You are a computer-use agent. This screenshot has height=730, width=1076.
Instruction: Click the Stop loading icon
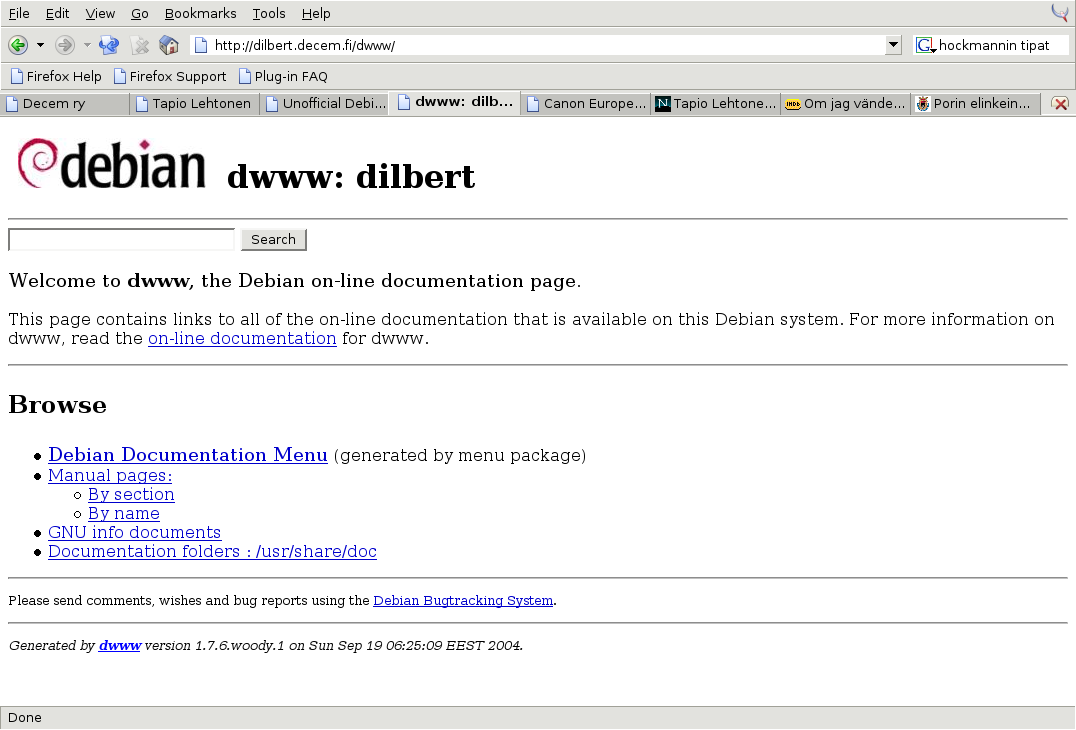[139, 45]
